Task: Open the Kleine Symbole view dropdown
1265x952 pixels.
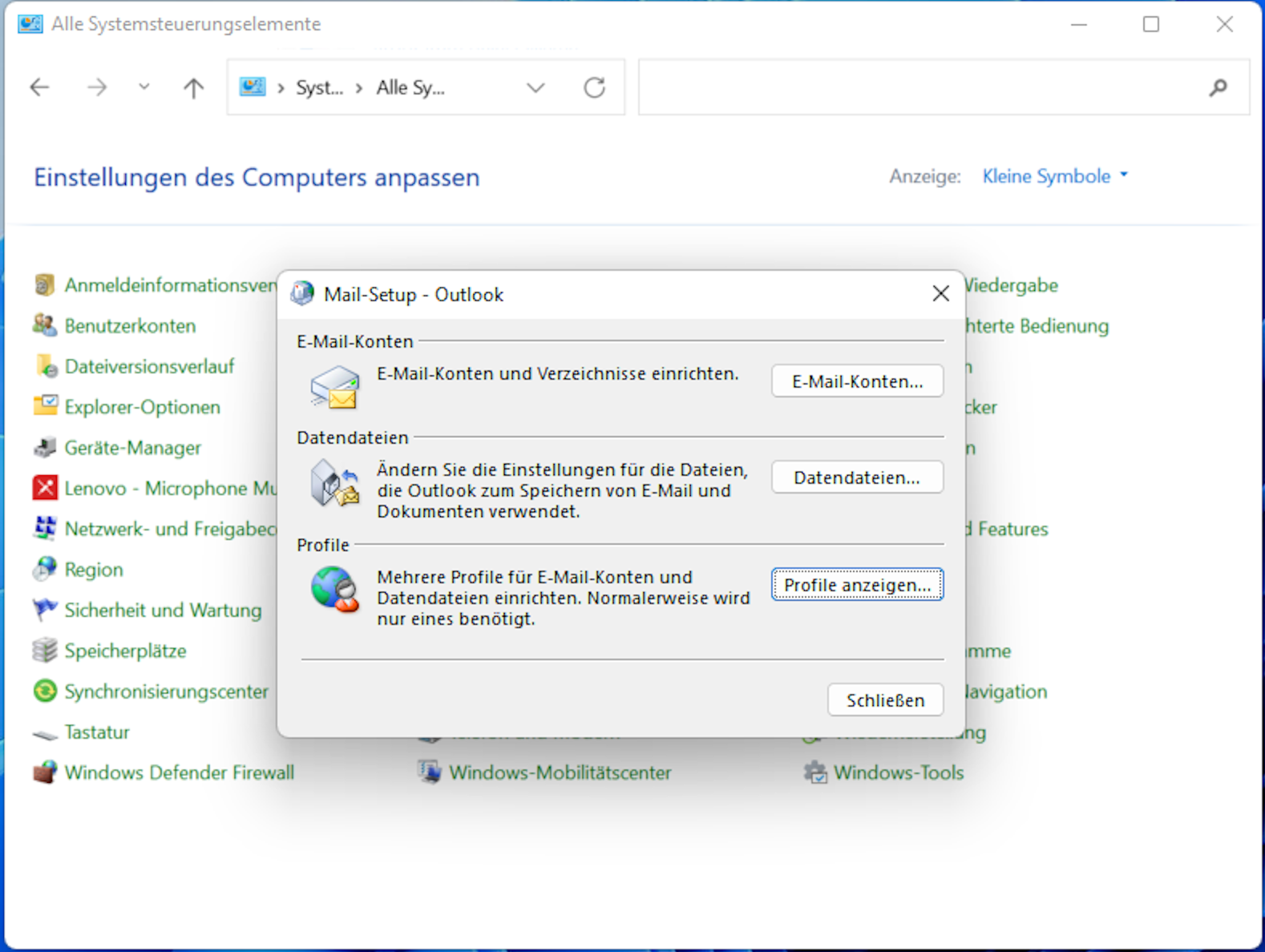Action: point(1055,176)
